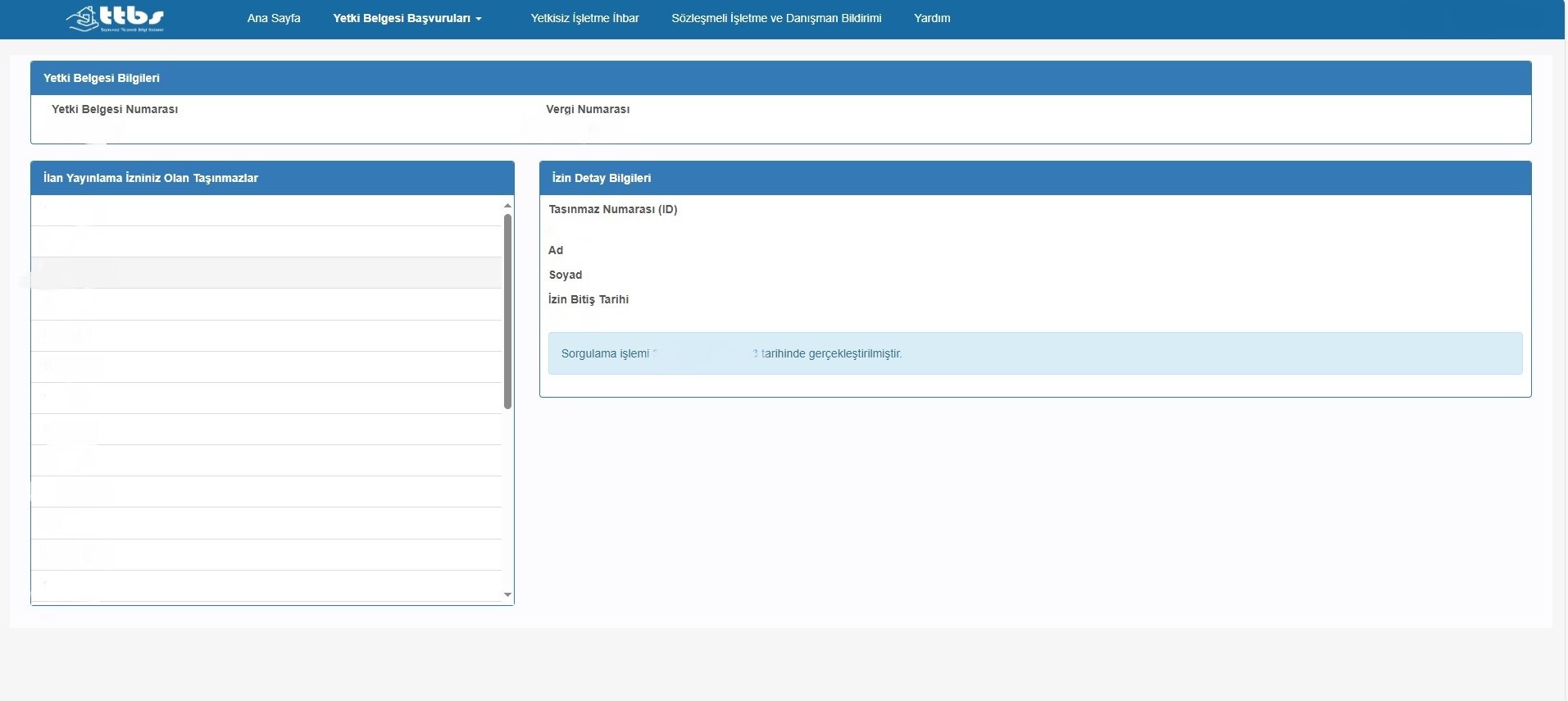Open the Yardım link

(932, 18)
